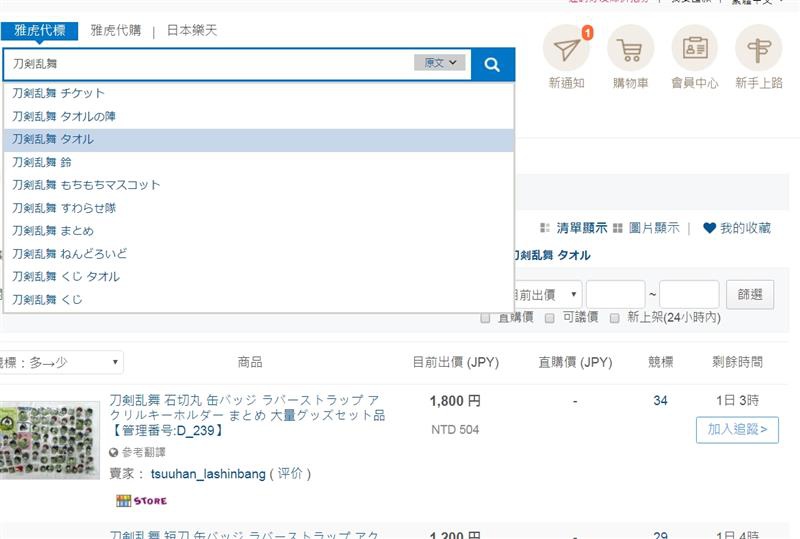Select suggestion 刀剣乱舞 もちもちマスコット
800x539 pixels.
tap(258, 185)
